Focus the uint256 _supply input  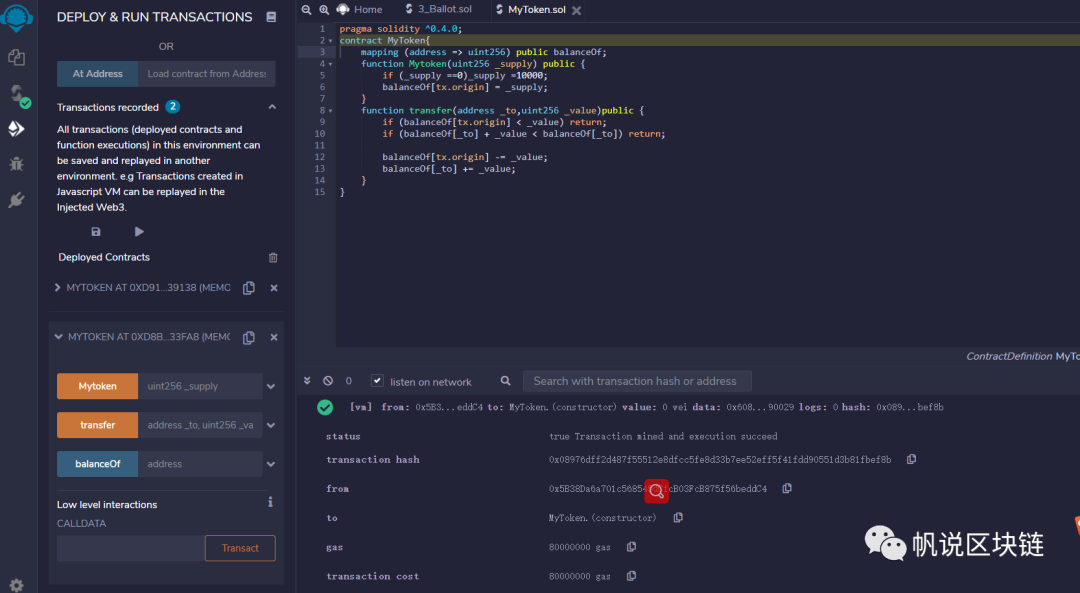200,386
